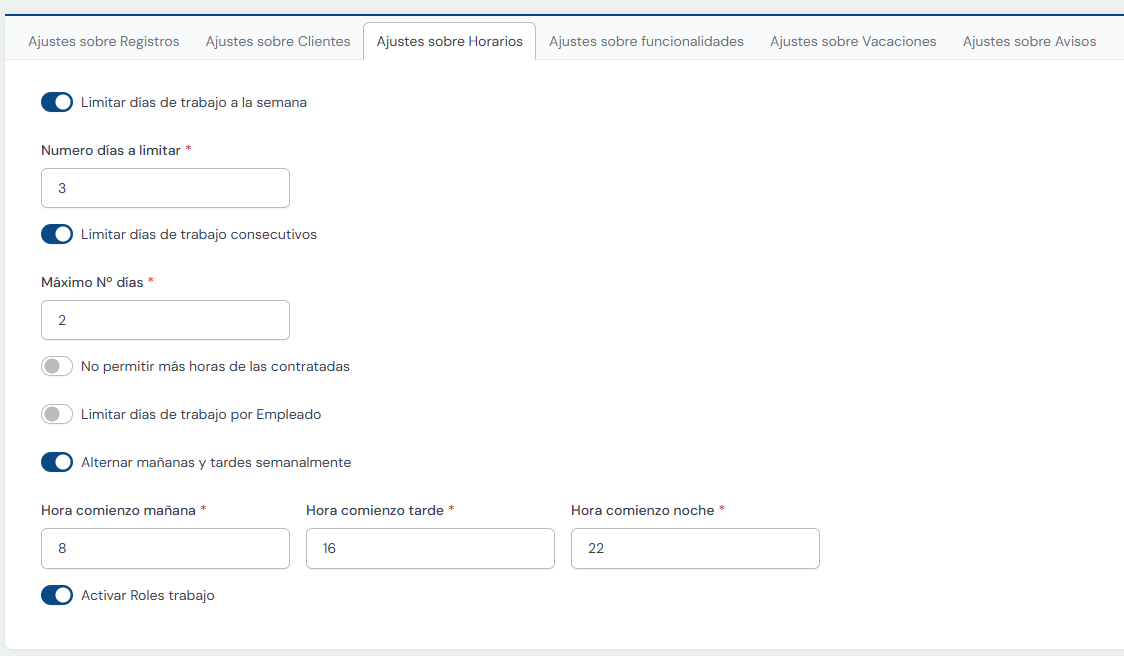
Task: Turn off Limitar días de trabajo consecutivos switch
Action: (x=57, y=234)
